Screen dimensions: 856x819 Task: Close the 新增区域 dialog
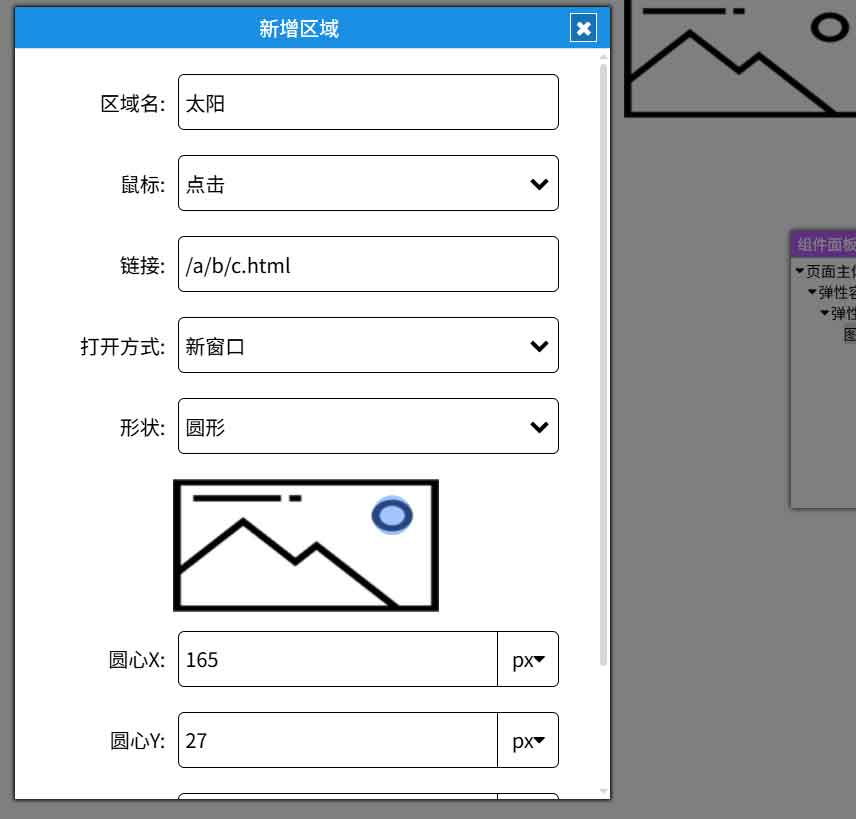point(583,28)
